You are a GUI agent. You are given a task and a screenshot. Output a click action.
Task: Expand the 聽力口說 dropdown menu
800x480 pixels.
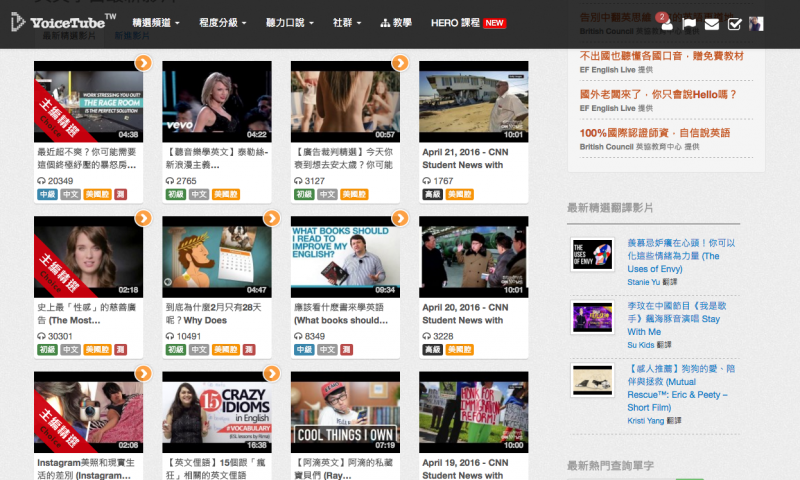pos(290,23)
